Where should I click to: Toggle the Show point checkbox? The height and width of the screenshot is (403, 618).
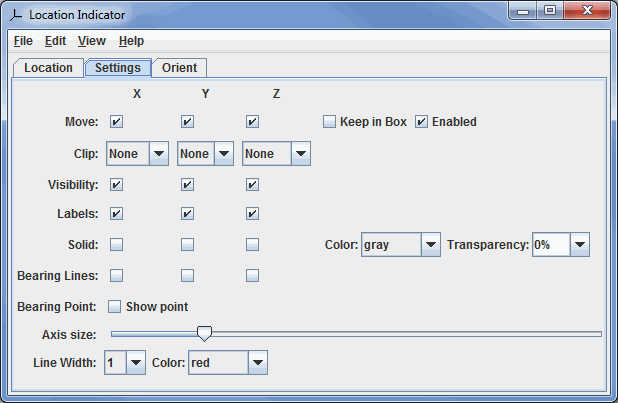click(115, 306)
